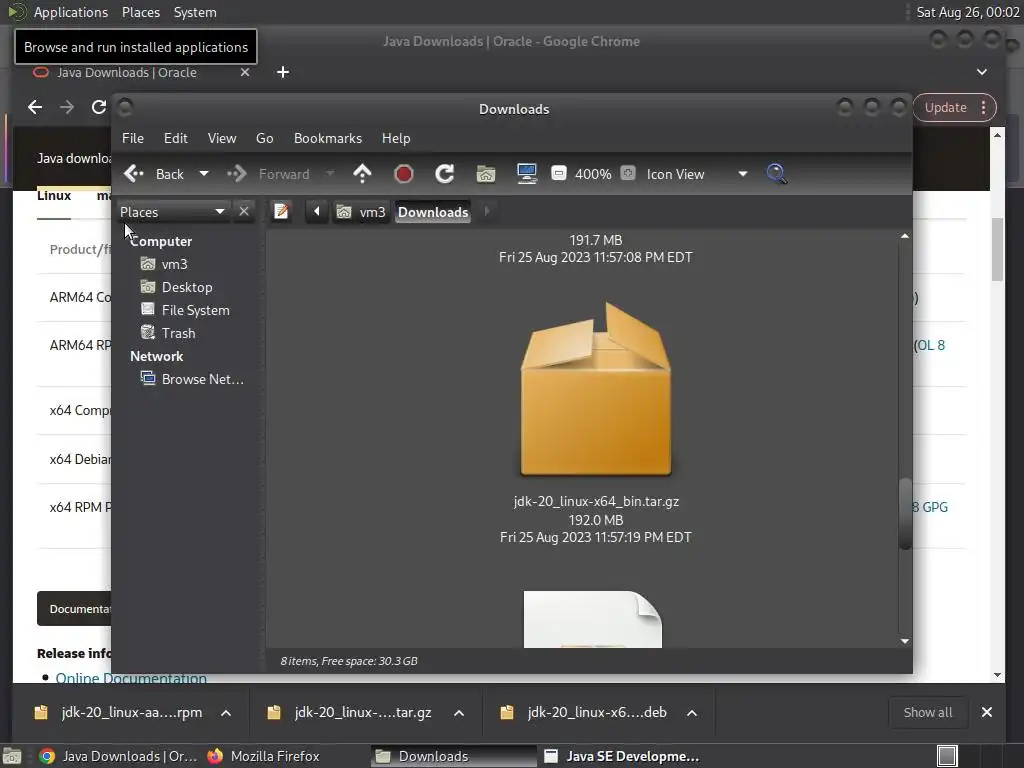Zoom out with the minus icon
The width and height of the screenshot is (1024, 768).
tap(559, 174)
